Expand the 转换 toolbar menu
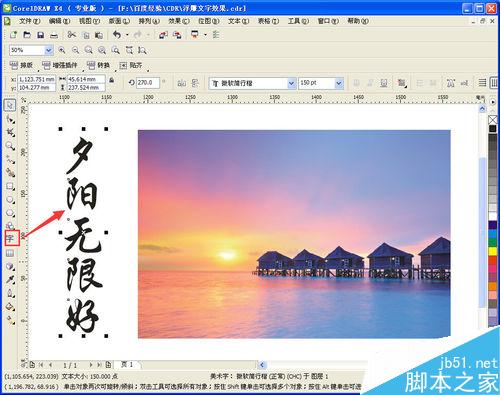Viewport: 500px width, 395px height. click(98, 65)
